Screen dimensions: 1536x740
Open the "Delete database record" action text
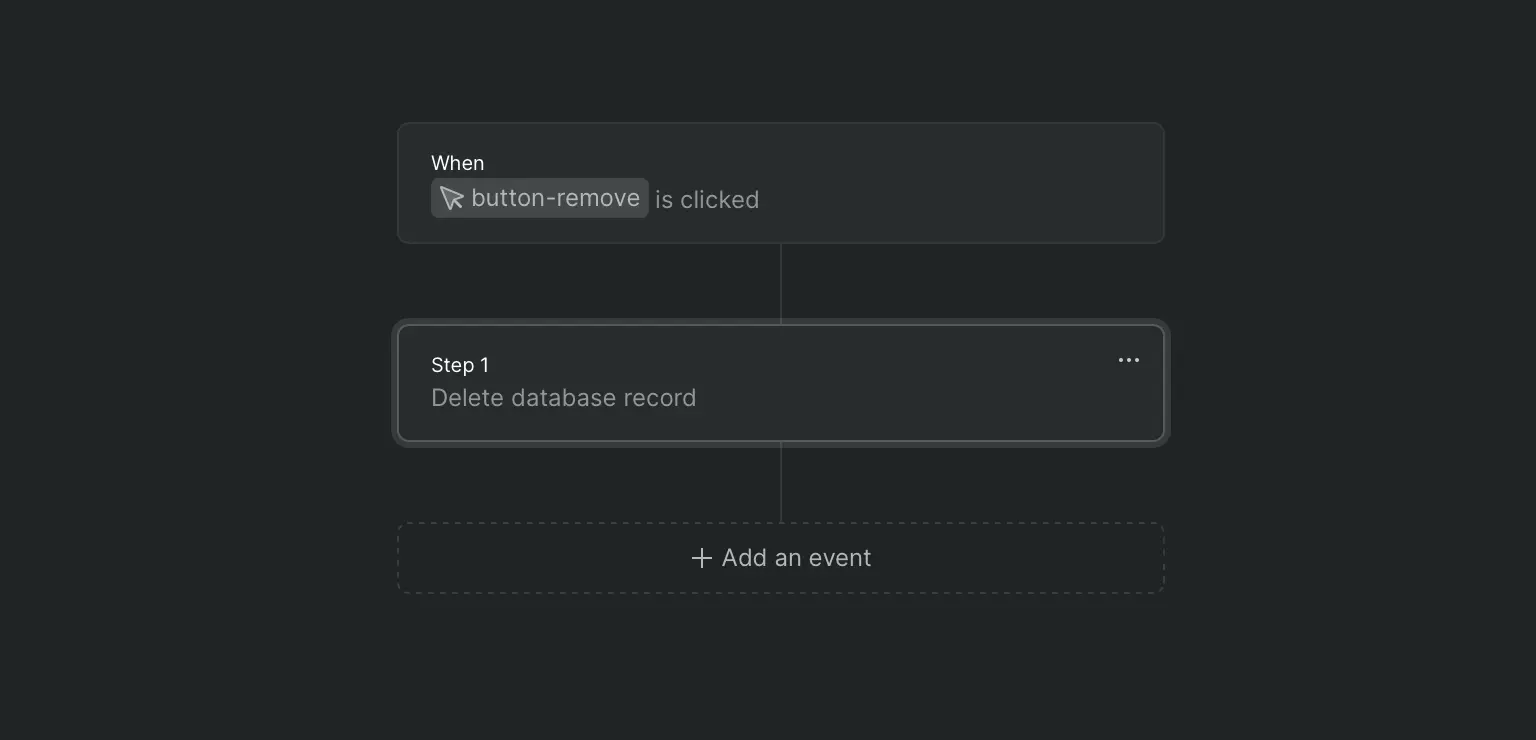pyautogui.click(x=564, y=398)
